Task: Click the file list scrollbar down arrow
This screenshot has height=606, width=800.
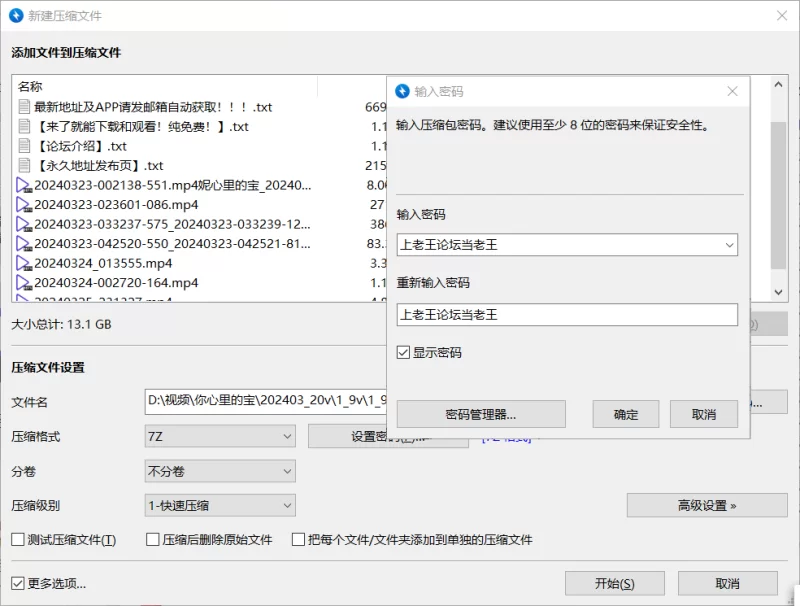Action: point(778,292)
